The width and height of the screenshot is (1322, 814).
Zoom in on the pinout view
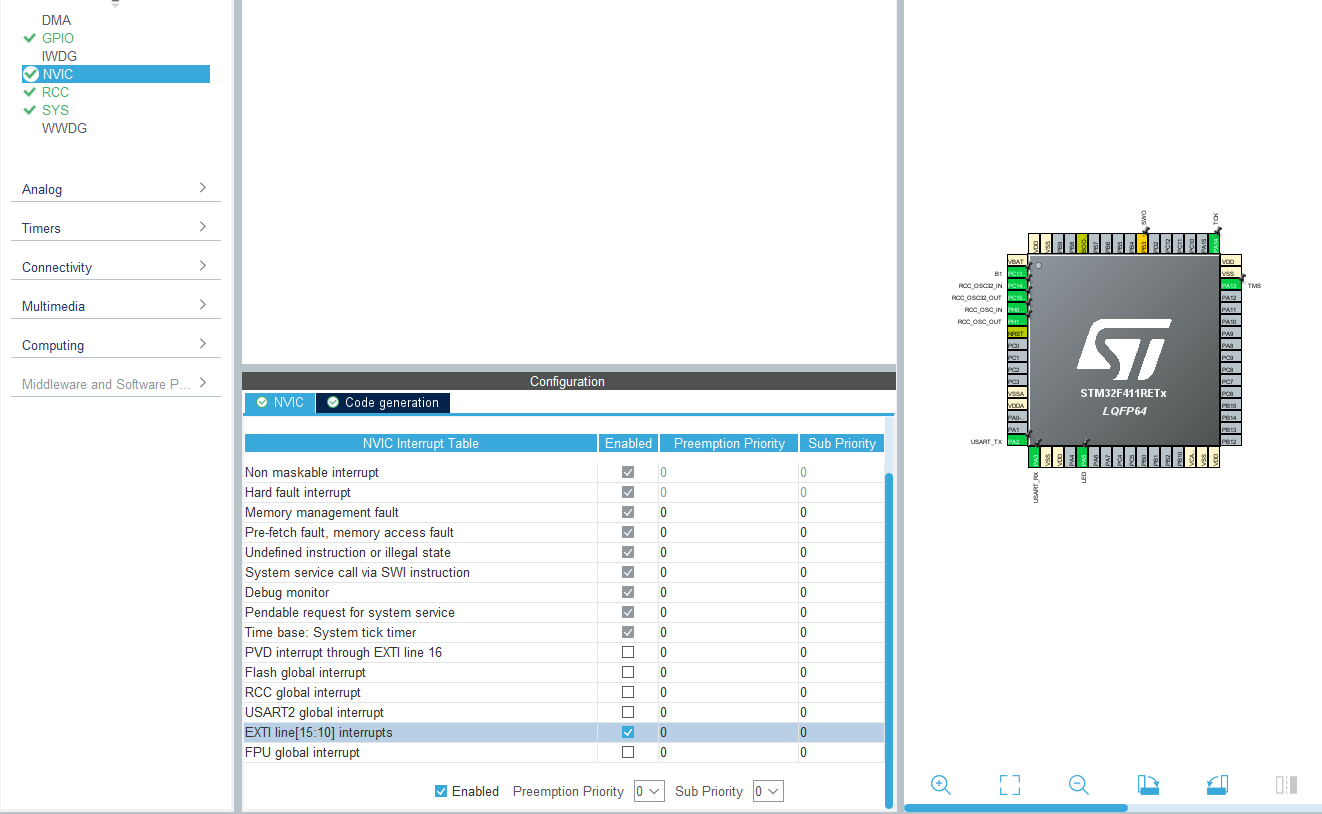940,785
